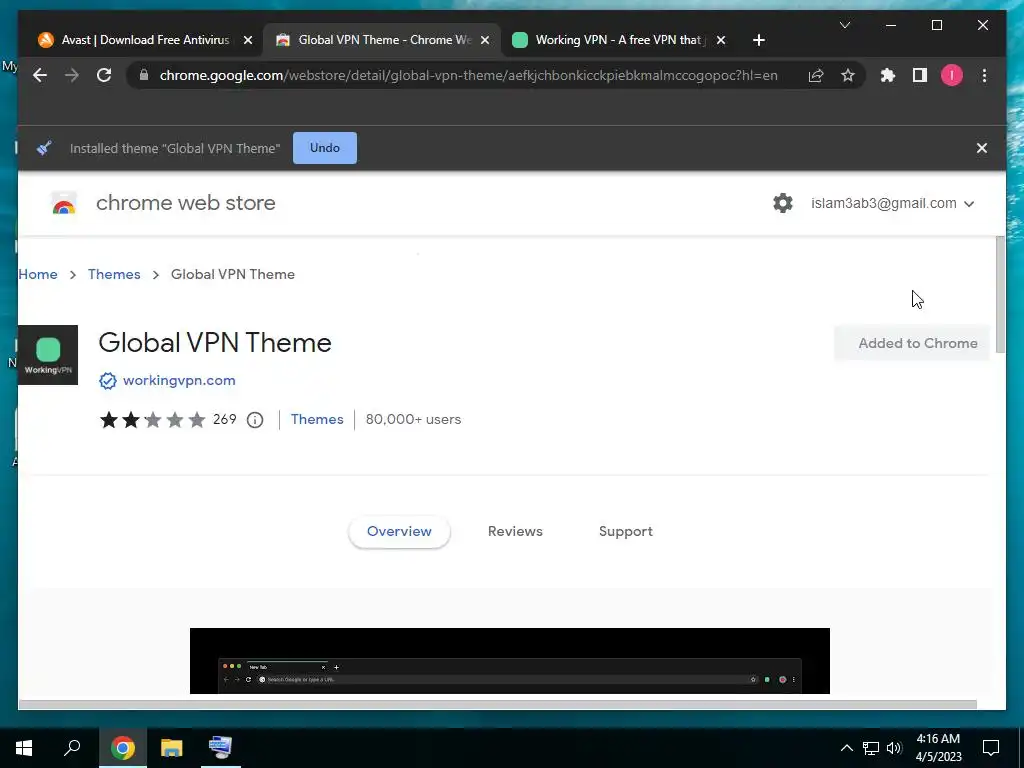
Task: Click the 'Global VPN Theme' breadcrumb text
Action: 232,274
